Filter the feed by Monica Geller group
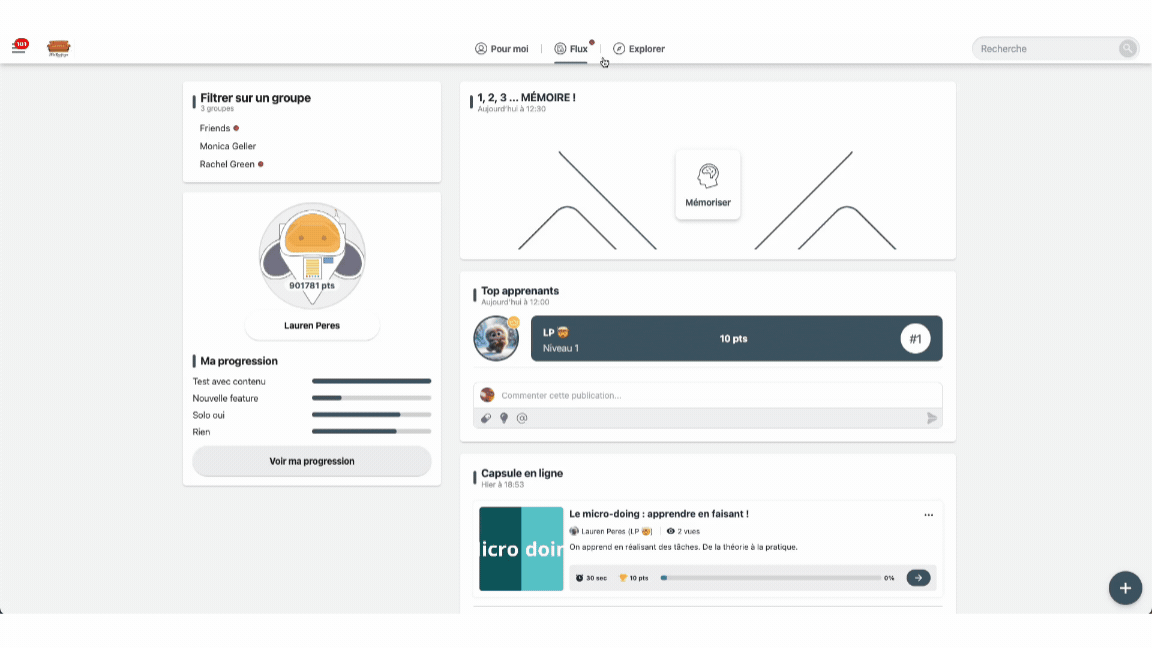Screen dimensions: 1152x648 228,146
